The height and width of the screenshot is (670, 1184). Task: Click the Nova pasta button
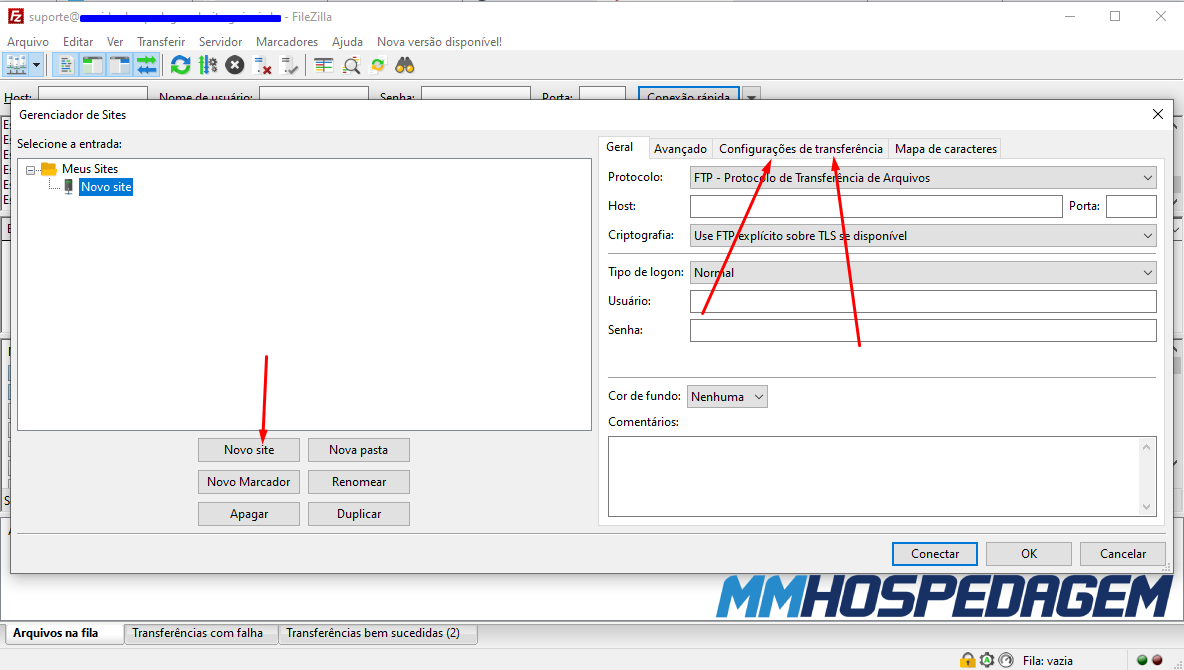click(359, 450)
